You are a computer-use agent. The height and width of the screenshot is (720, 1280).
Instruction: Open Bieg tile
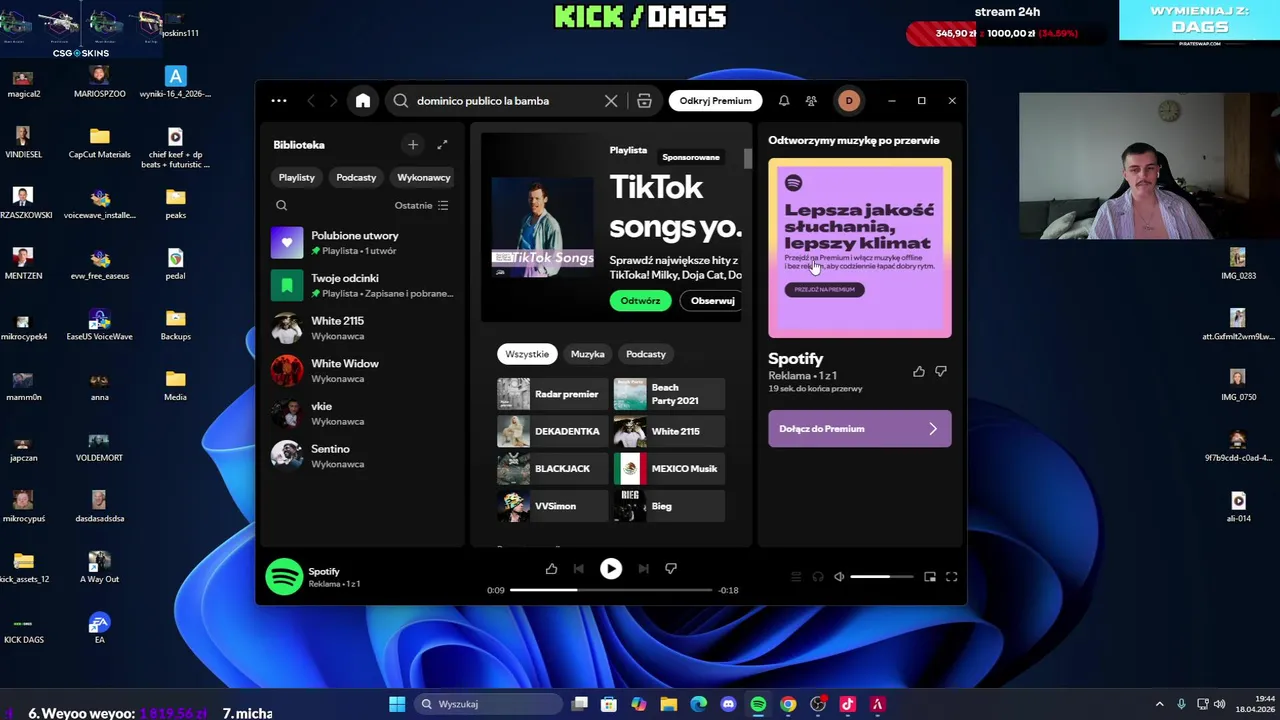[668, 506]
